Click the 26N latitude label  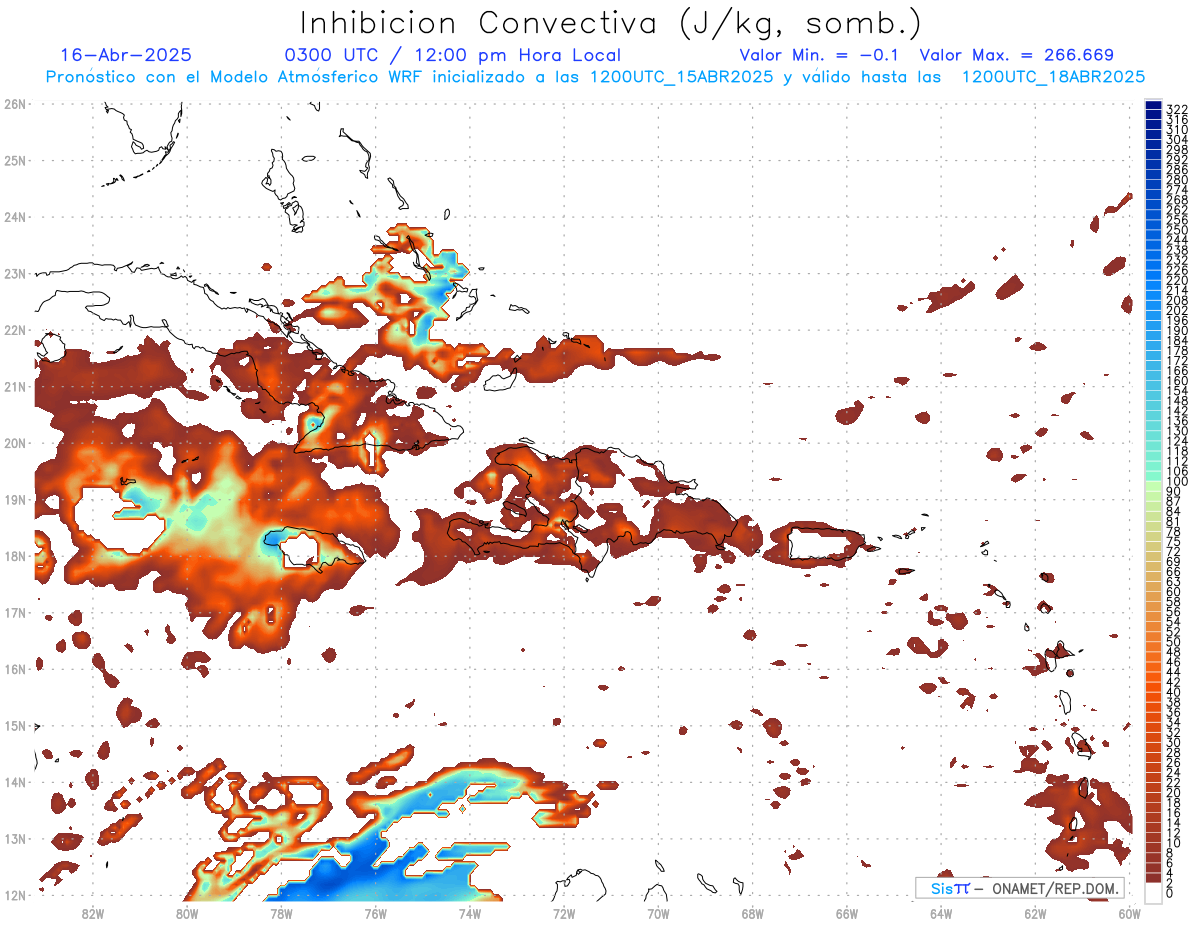coord(14,103)
